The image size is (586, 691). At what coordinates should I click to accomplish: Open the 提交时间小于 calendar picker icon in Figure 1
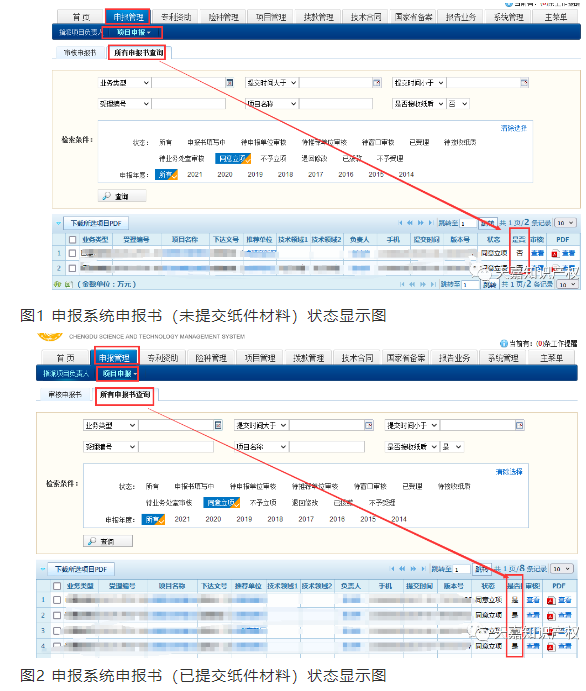point(524,82)
